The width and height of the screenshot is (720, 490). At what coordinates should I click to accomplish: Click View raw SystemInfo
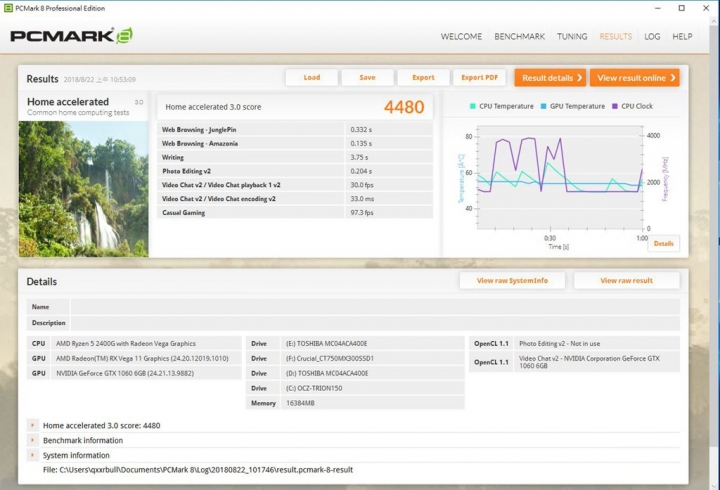click(x=512, y=281)
